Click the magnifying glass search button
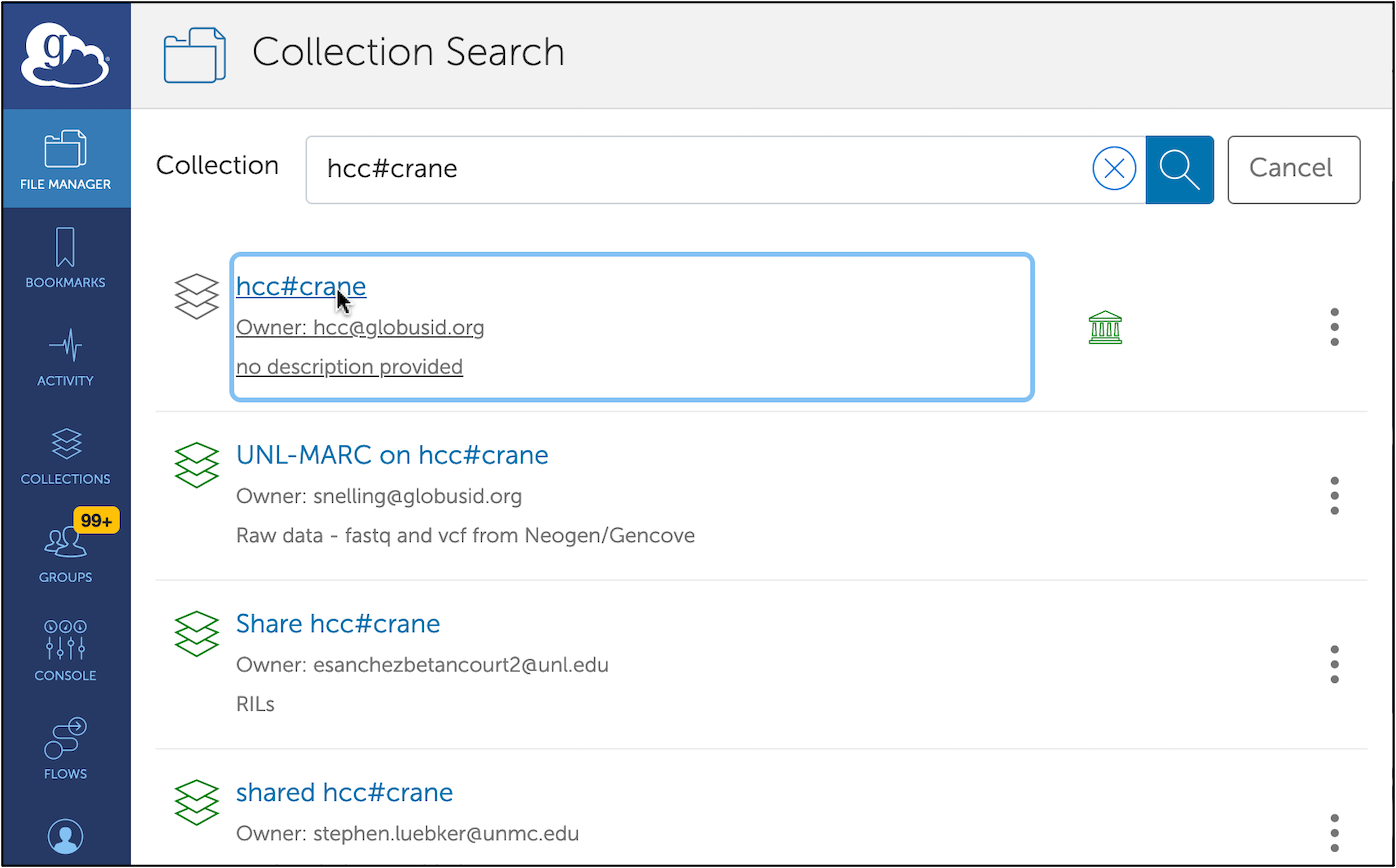1396x868 pixels. 1180,169
